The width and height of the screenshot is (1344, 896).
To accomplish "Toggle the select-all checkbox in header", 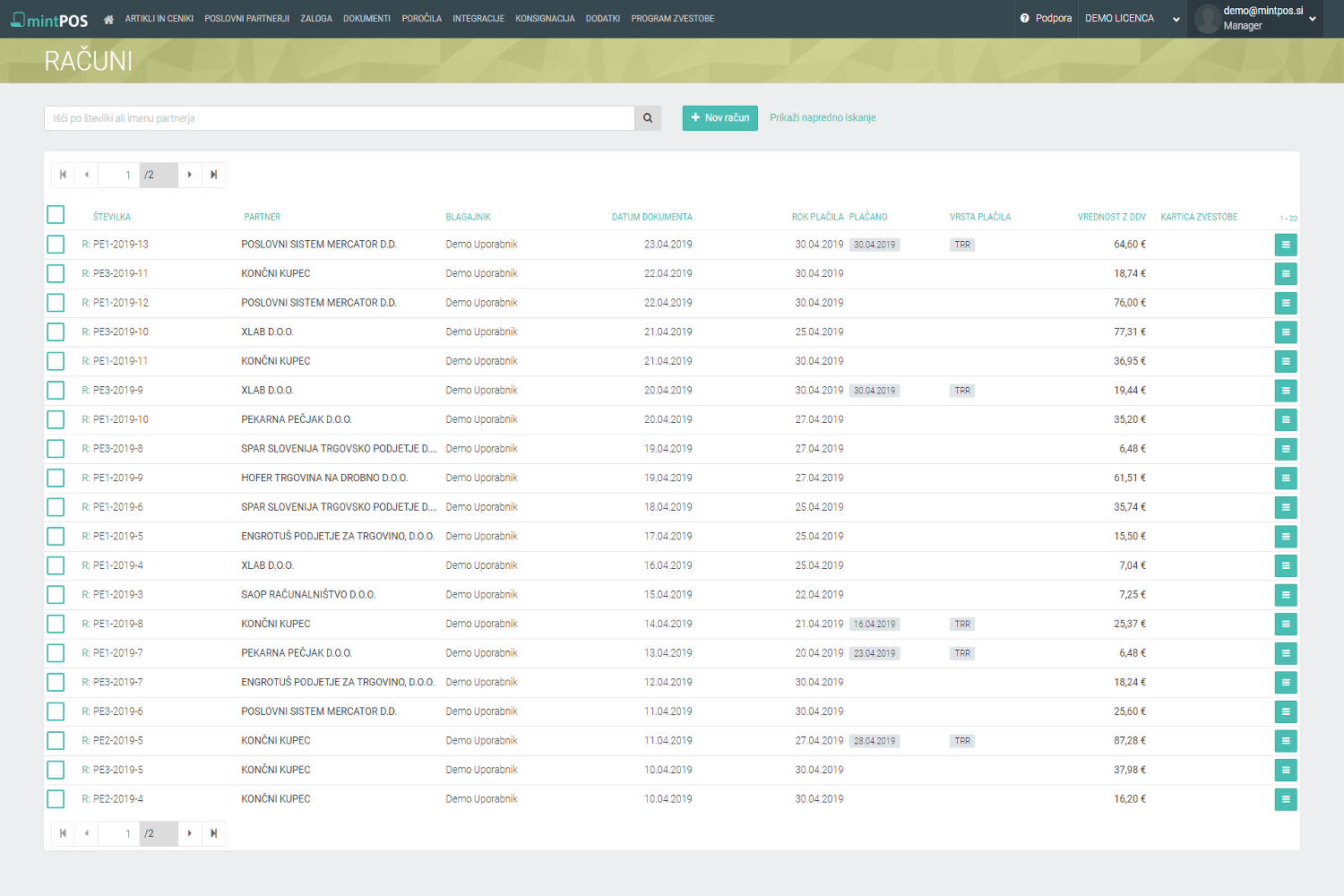I will pos(56,215).
